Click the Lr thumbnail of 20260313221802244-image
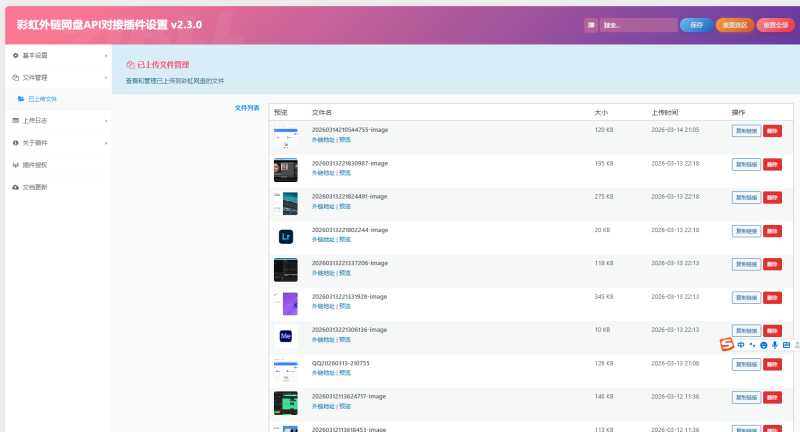The image size is (800, 432). 286,237
